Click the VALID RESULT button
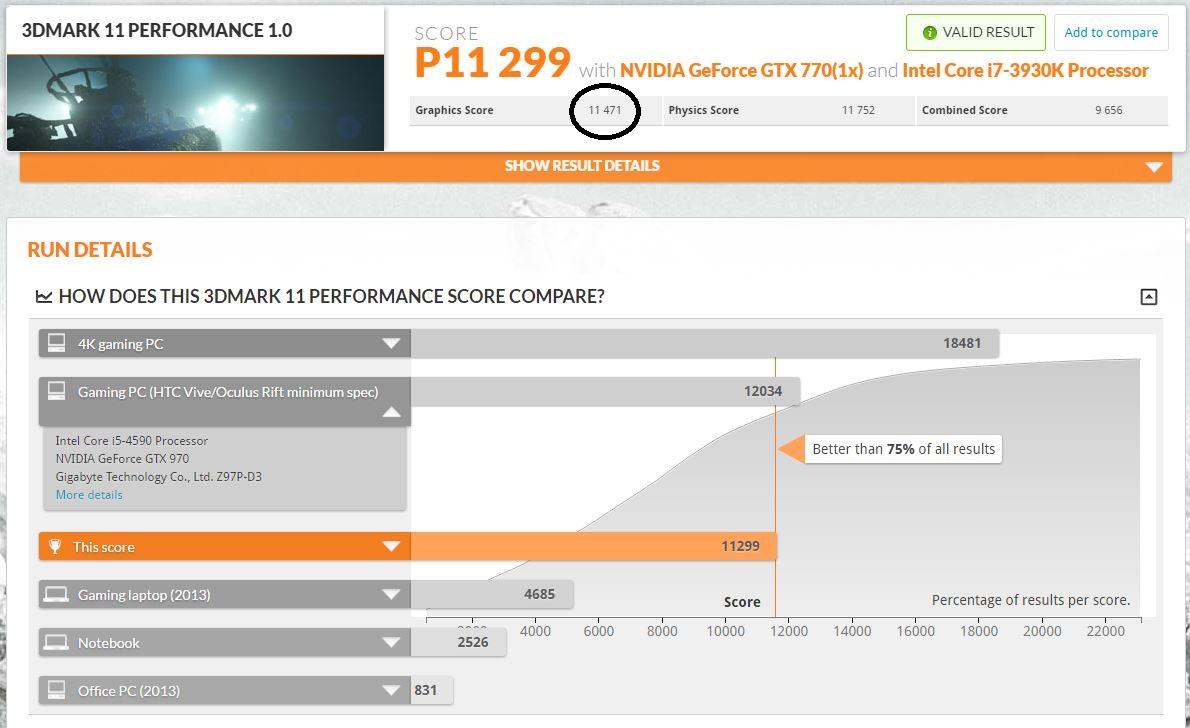Image resolution: width=1190 pixels, height=728 pixels. [x=975, y=33]
